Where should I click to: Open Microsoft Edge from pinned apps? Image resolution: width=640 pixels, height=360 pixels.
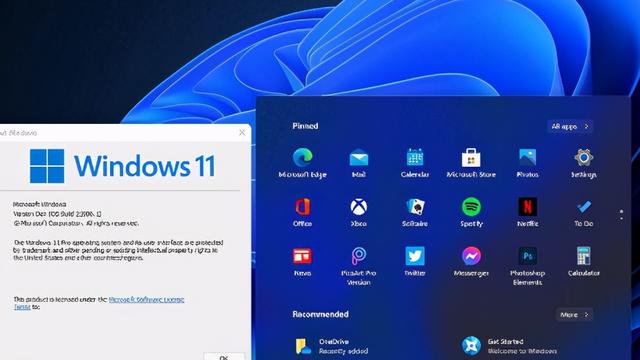[x=302, y=162]
